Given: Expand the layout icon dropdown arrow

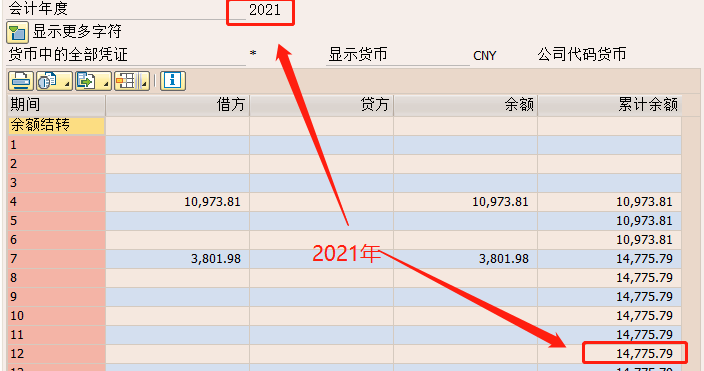Looking at the screenshot, I should coord(145,81).
